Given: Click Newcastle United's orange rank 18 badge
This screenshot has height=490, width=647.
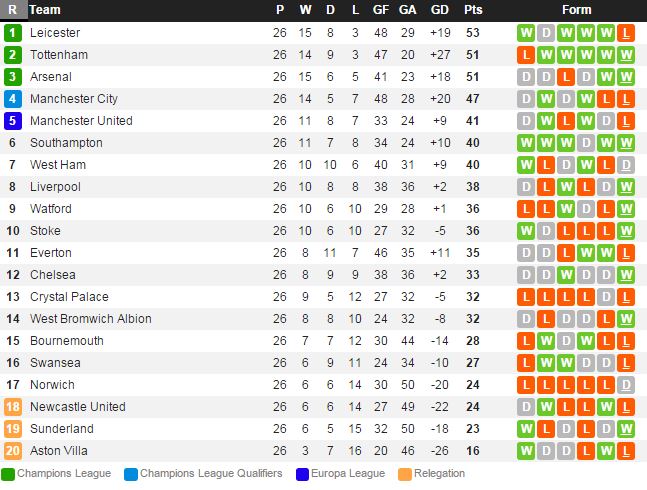Looking at the screenshot, I should 12,407.
